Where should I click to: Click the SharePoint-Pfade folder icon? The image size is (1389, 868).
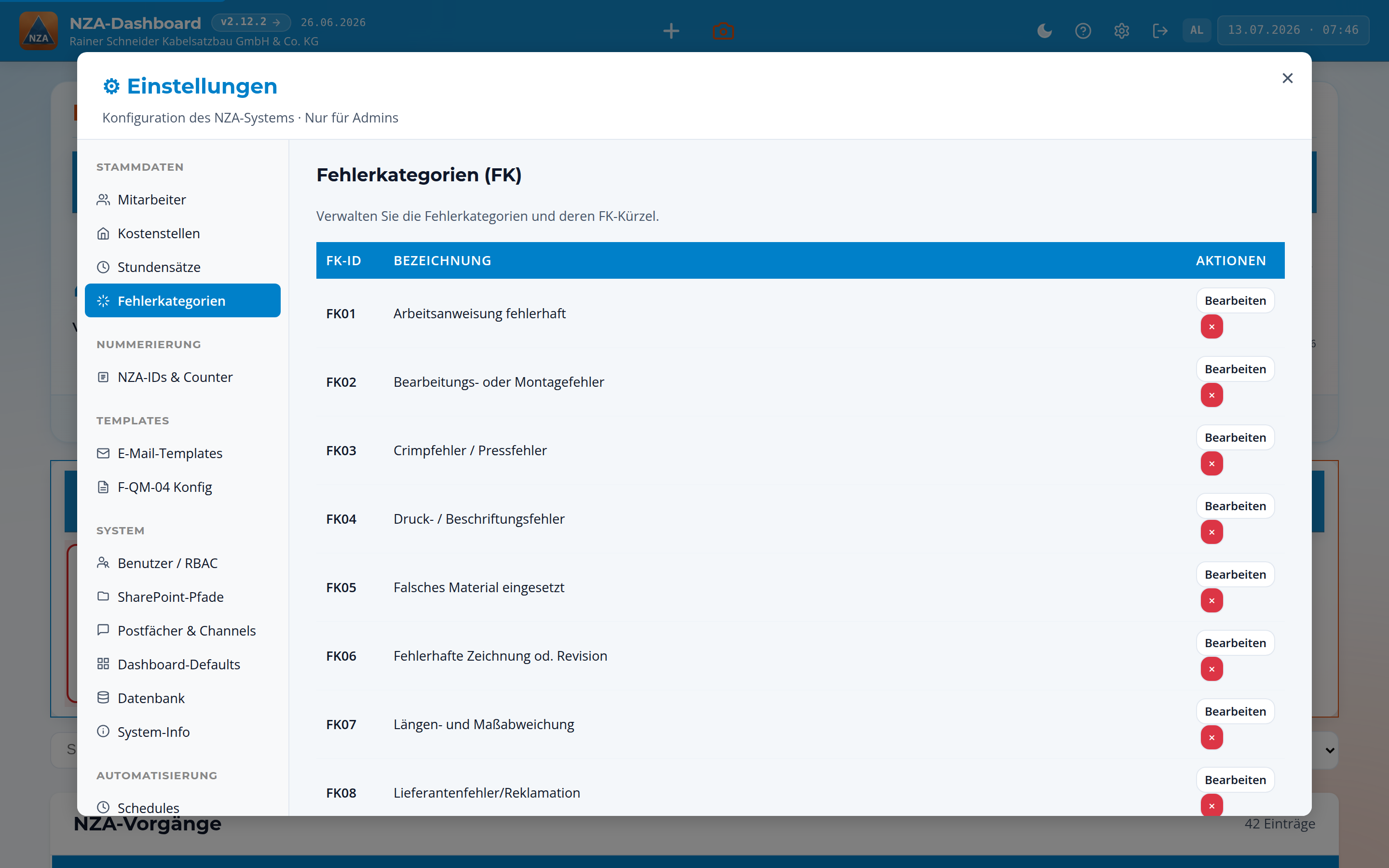click(x=103, y=596)
